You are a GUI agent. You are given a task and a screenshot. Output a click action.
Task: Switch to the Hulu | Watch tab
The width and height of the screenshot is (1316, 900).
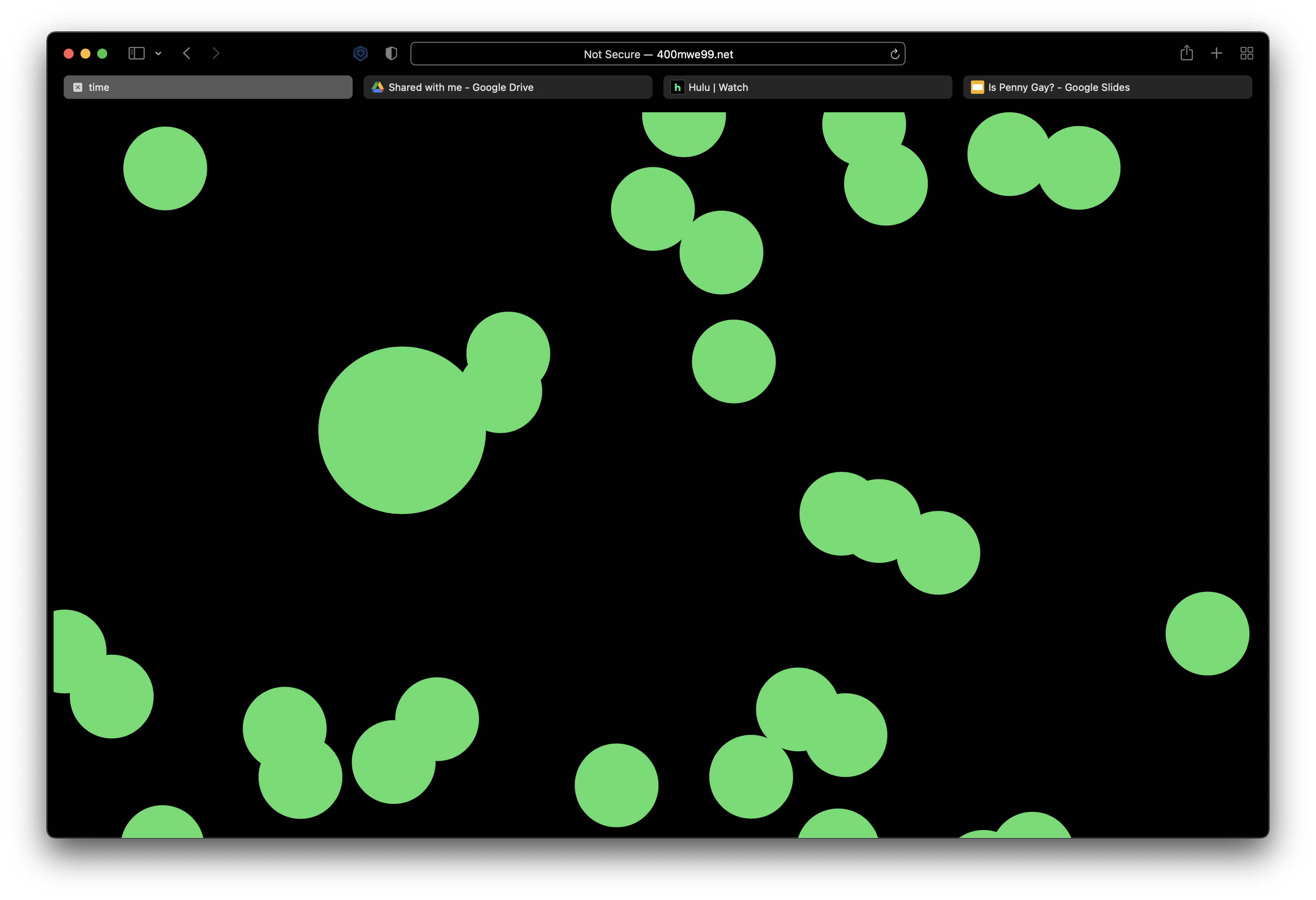(x=808, y=87)
